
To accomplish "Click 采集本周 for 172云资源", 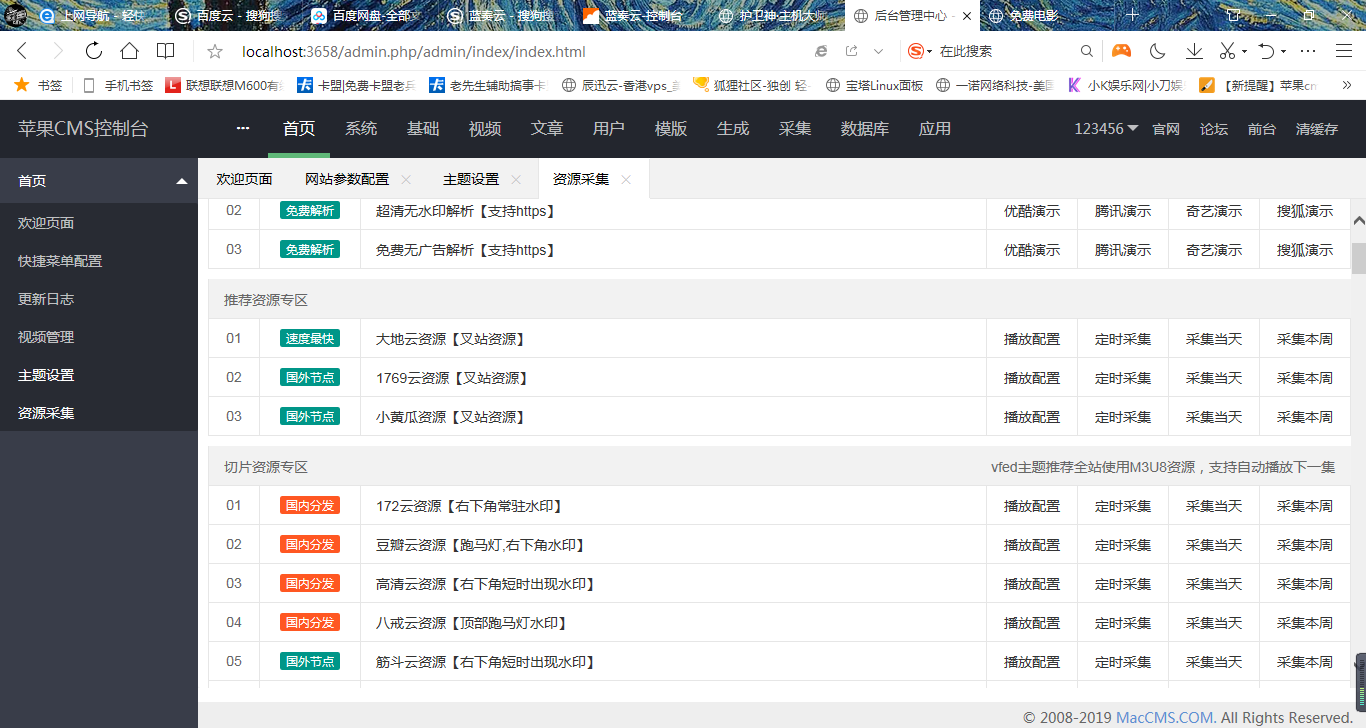I will pos(1305,506).
